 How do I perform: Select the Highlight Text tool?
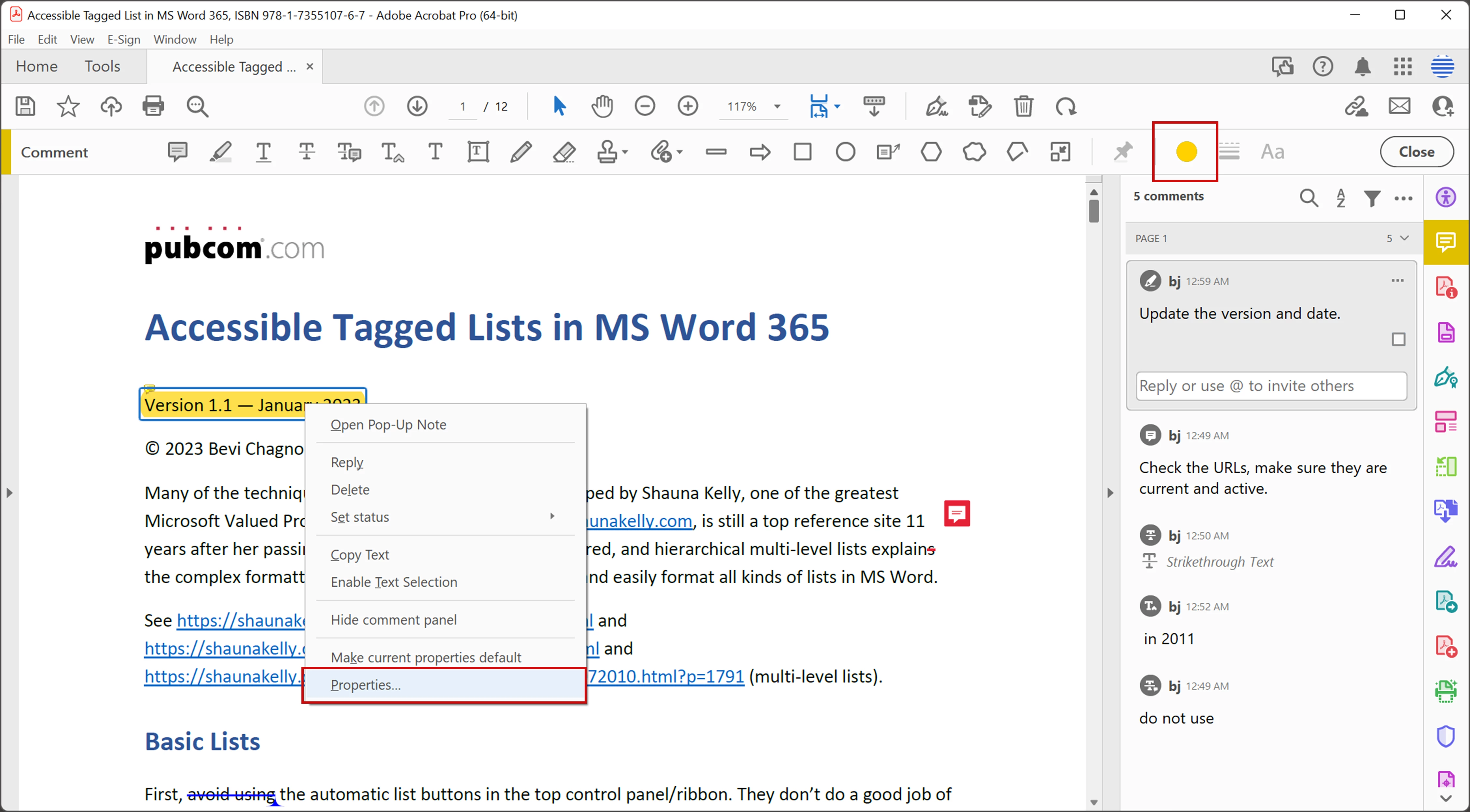[221, 152]
